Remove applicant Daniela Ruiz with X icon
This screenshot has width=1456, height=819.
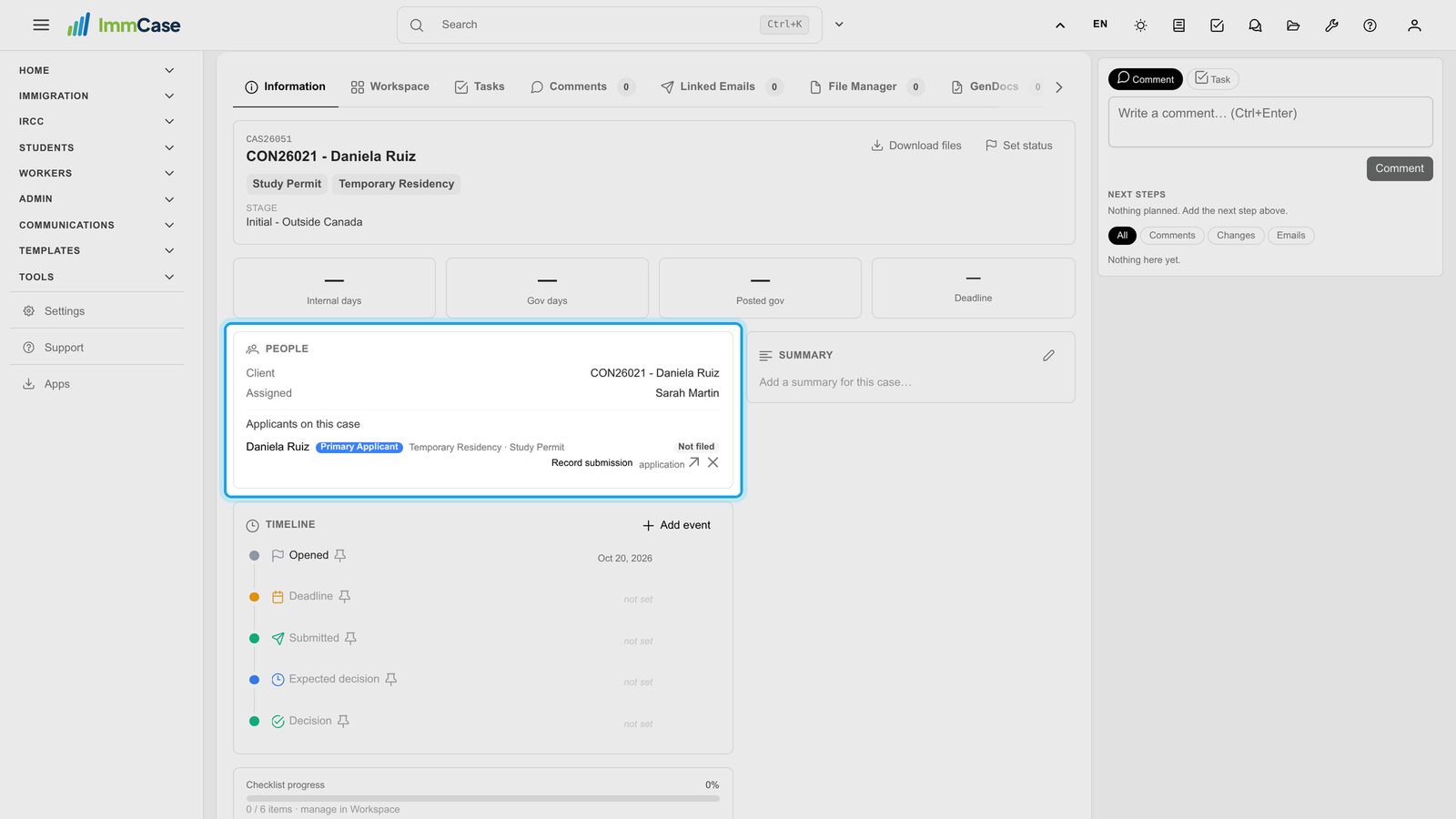tap(713, 462)
